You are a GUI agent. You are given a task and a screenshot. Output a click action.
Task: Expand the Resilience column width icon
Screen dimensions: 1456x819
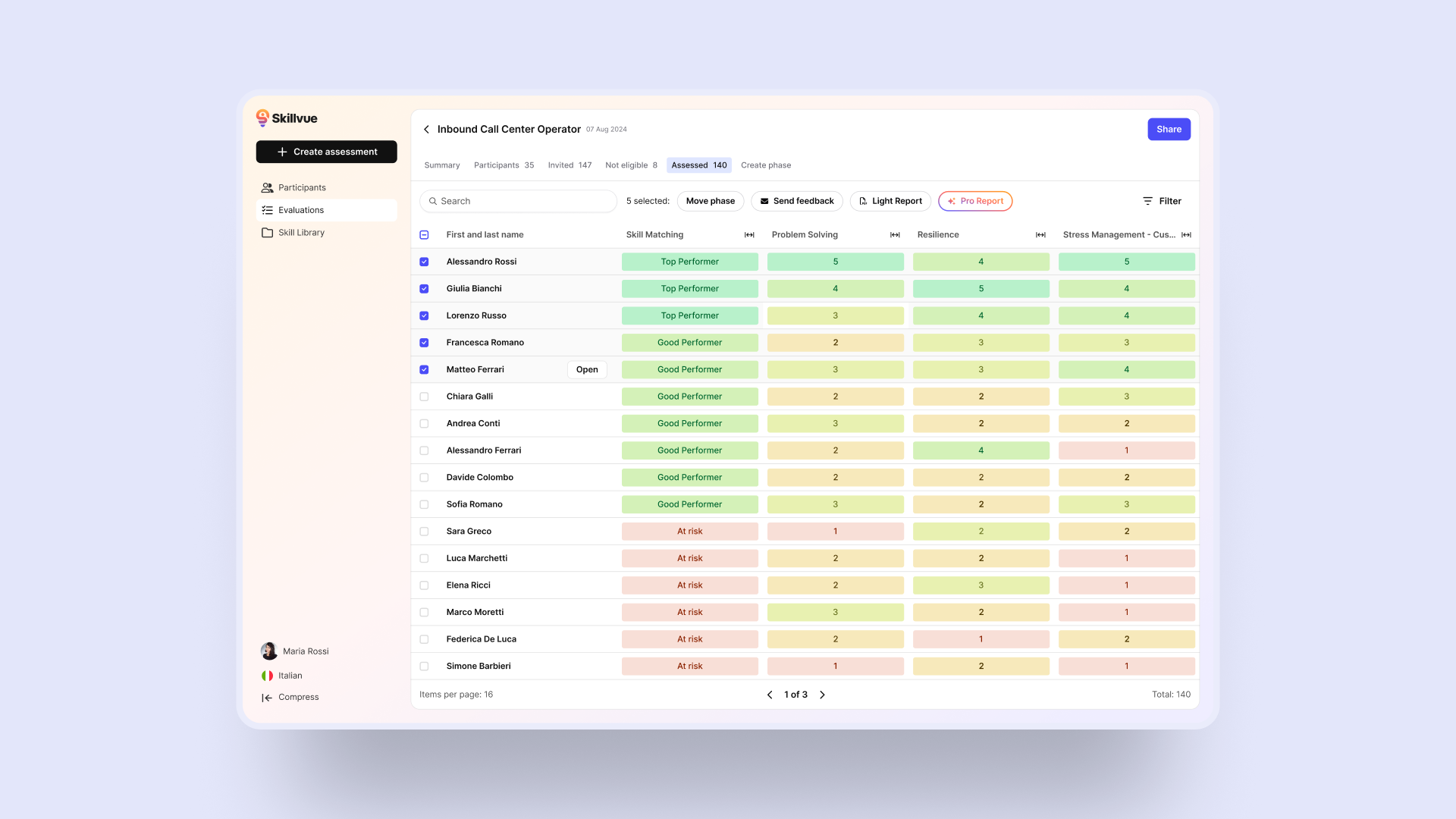[x=1040, y=235]
